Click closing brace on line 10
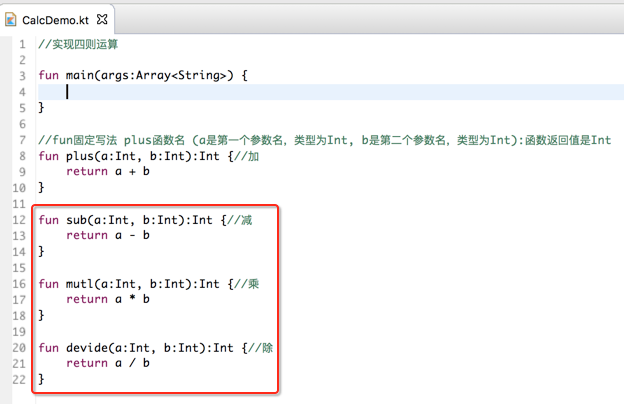The image size is (624, 404). click(x=41, y=187)
